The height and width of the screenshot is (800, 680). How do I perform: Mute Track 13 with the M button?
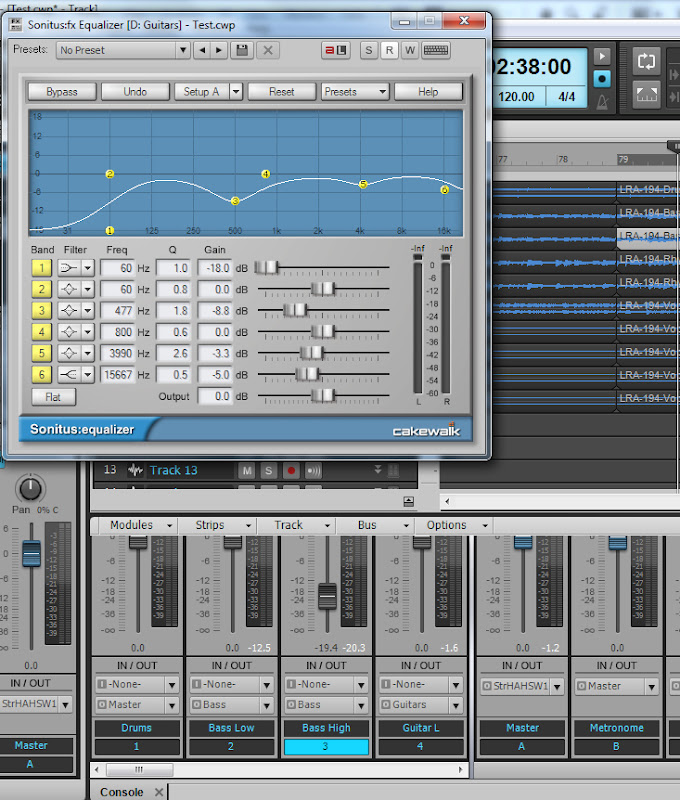pos(247,470)
